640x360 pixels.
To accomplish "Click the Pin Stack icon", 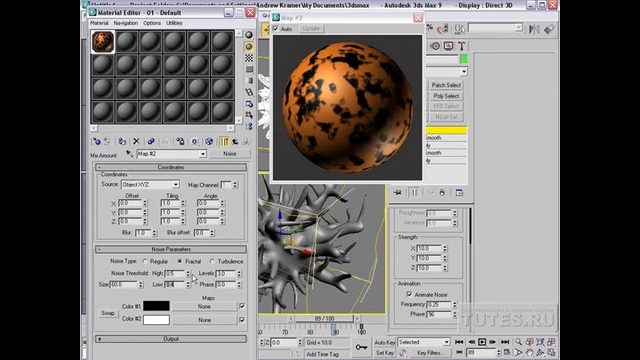I will tap(398, 193).
